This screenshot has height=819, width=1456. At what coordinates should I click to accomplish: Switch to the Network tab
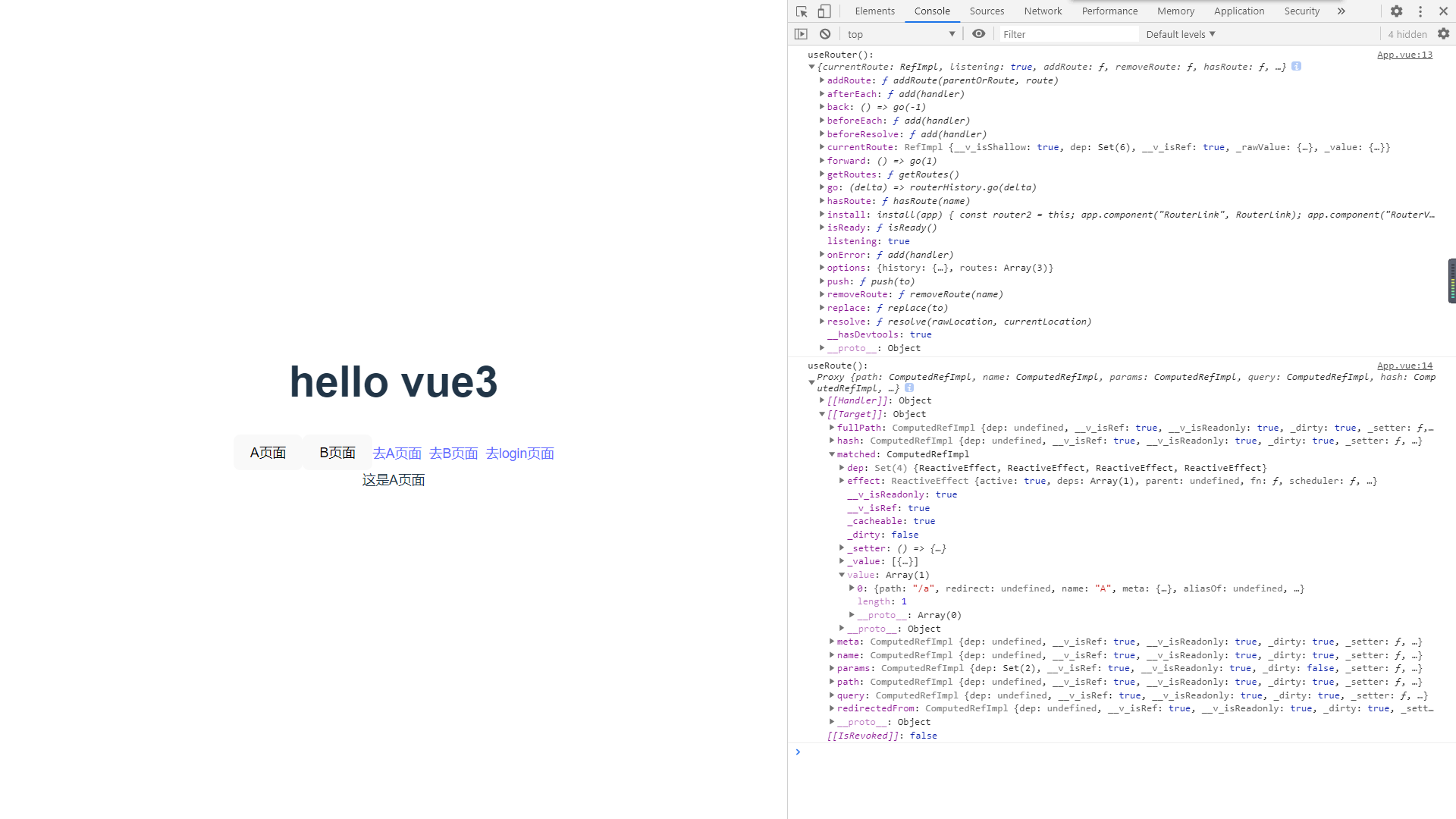coord(1043,11)
